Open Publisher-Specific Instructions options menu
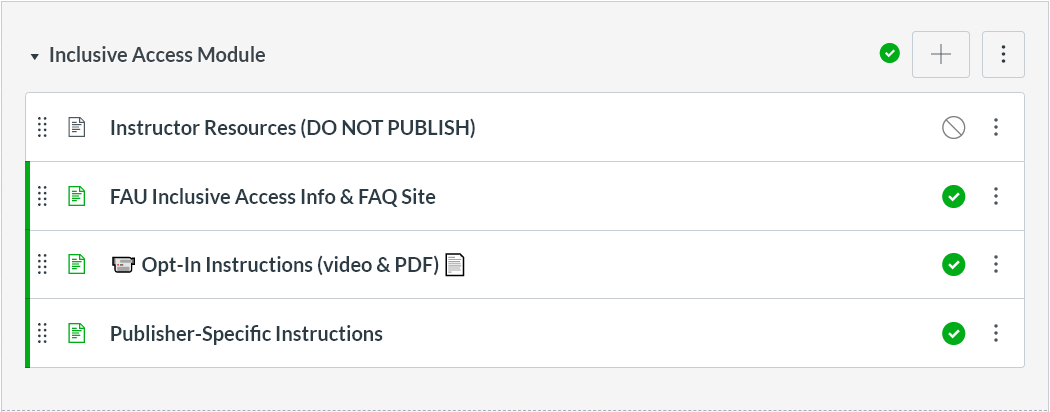The width and height of the screenshot is (1050, 412). tap(995, 333)
